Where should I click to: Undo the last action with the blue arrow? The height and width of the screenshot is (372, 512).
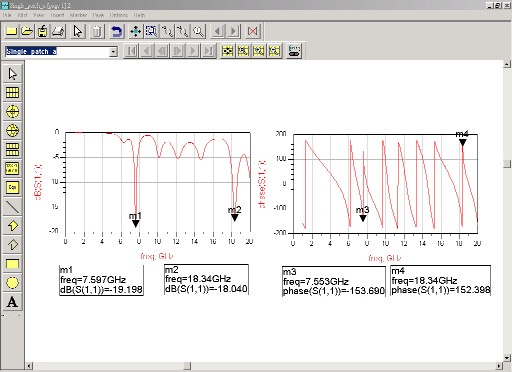point(116,31)
